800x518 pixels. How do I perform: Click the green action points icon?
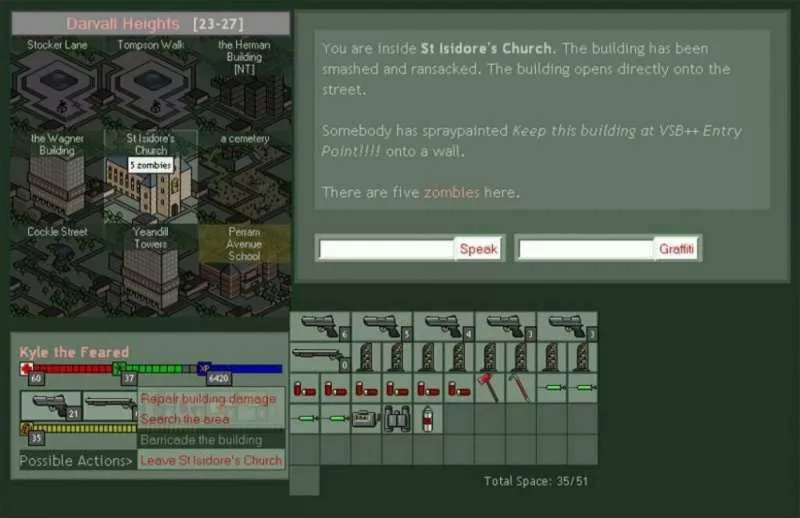[119, 367]
